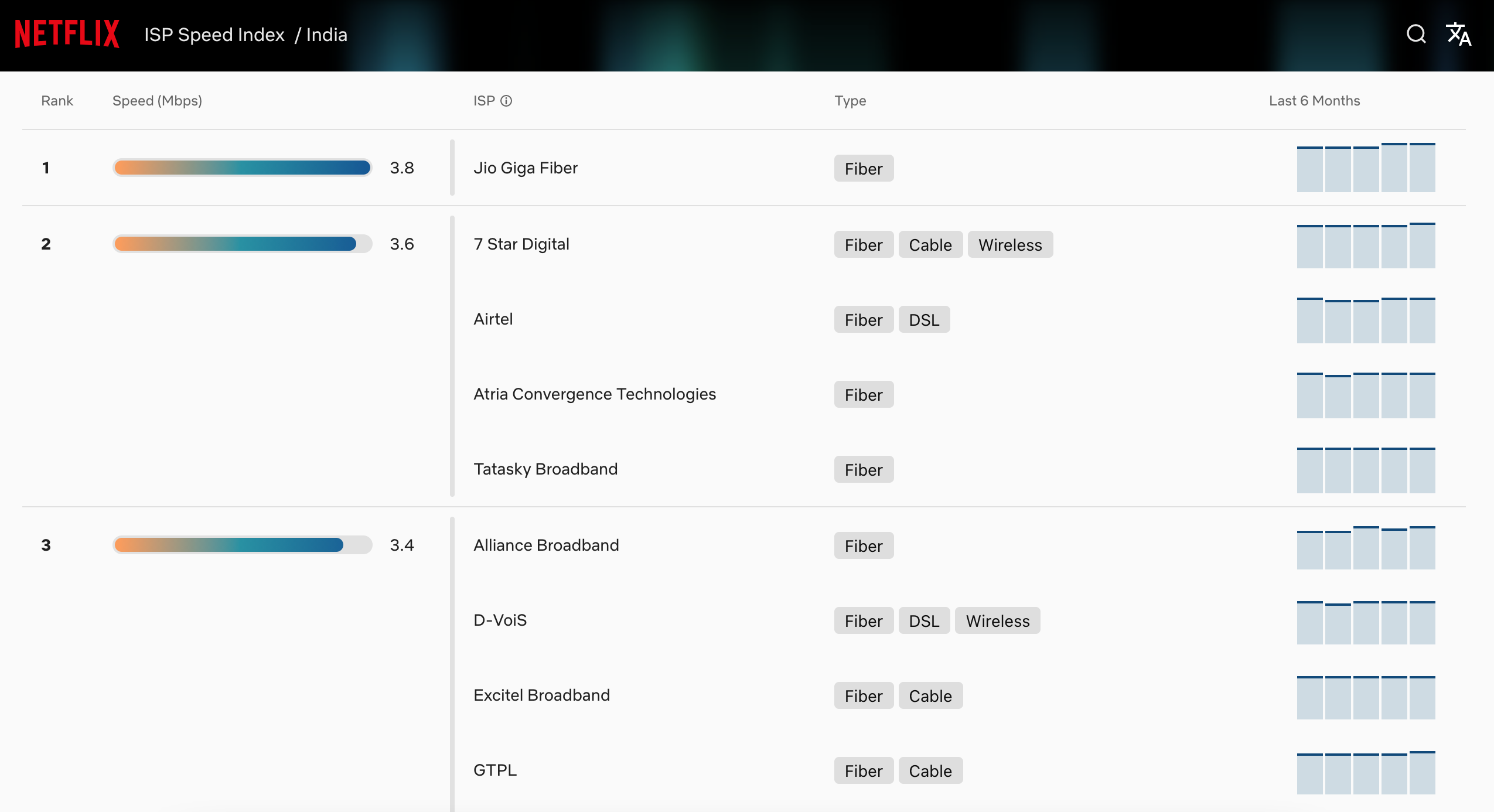Click Wireless tag for 7 Star Digital
The width and height of the screenshot is (1494, 812).
coord(1010,244)
